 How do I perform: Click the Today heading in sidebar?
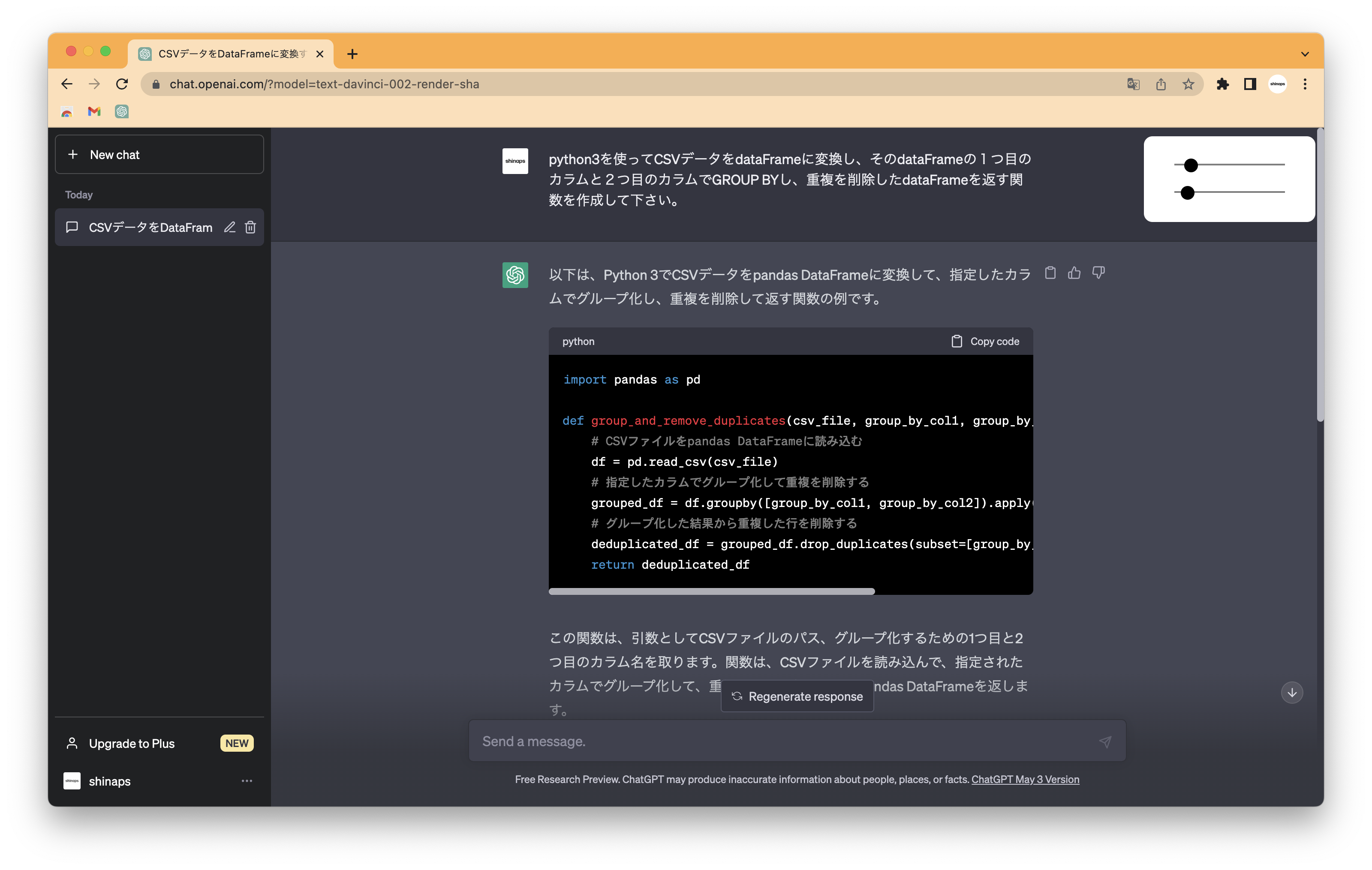pos(78,195)
